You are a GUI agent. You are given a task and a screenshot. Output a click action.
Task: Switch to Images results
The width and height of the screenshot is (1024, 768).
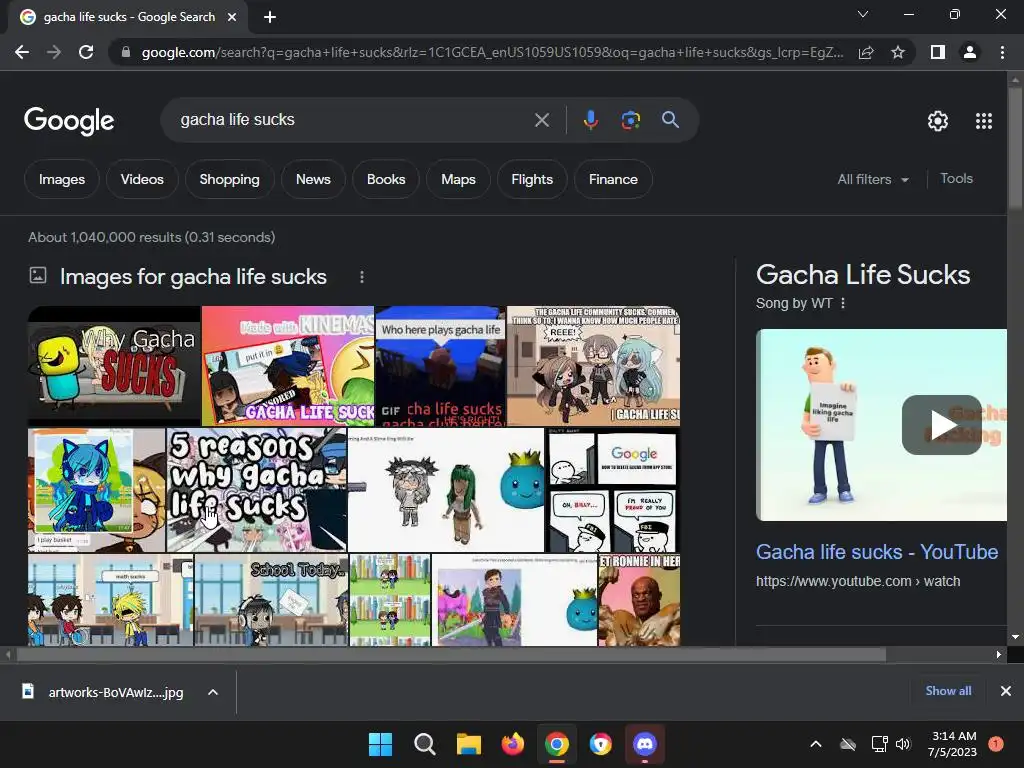(x=62, y=179)
